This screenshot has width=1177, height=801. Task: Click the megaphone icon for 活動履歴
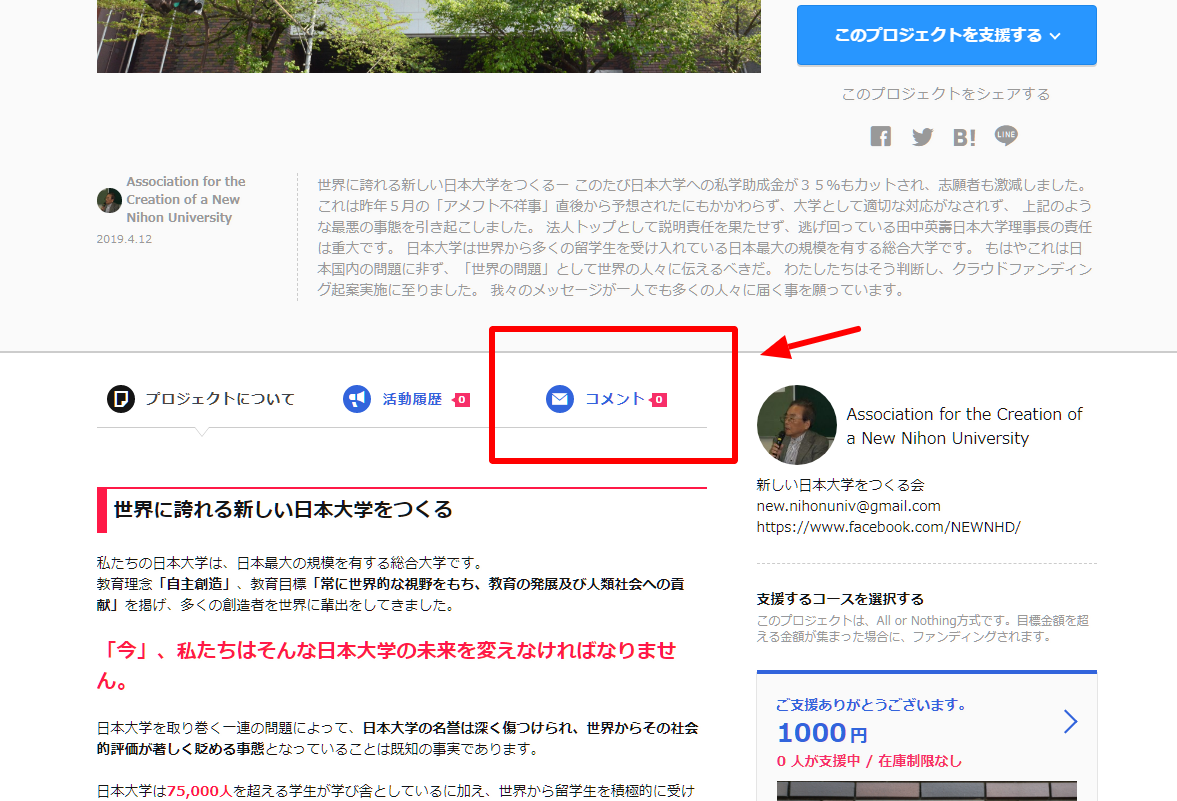(x=357, y=399)
